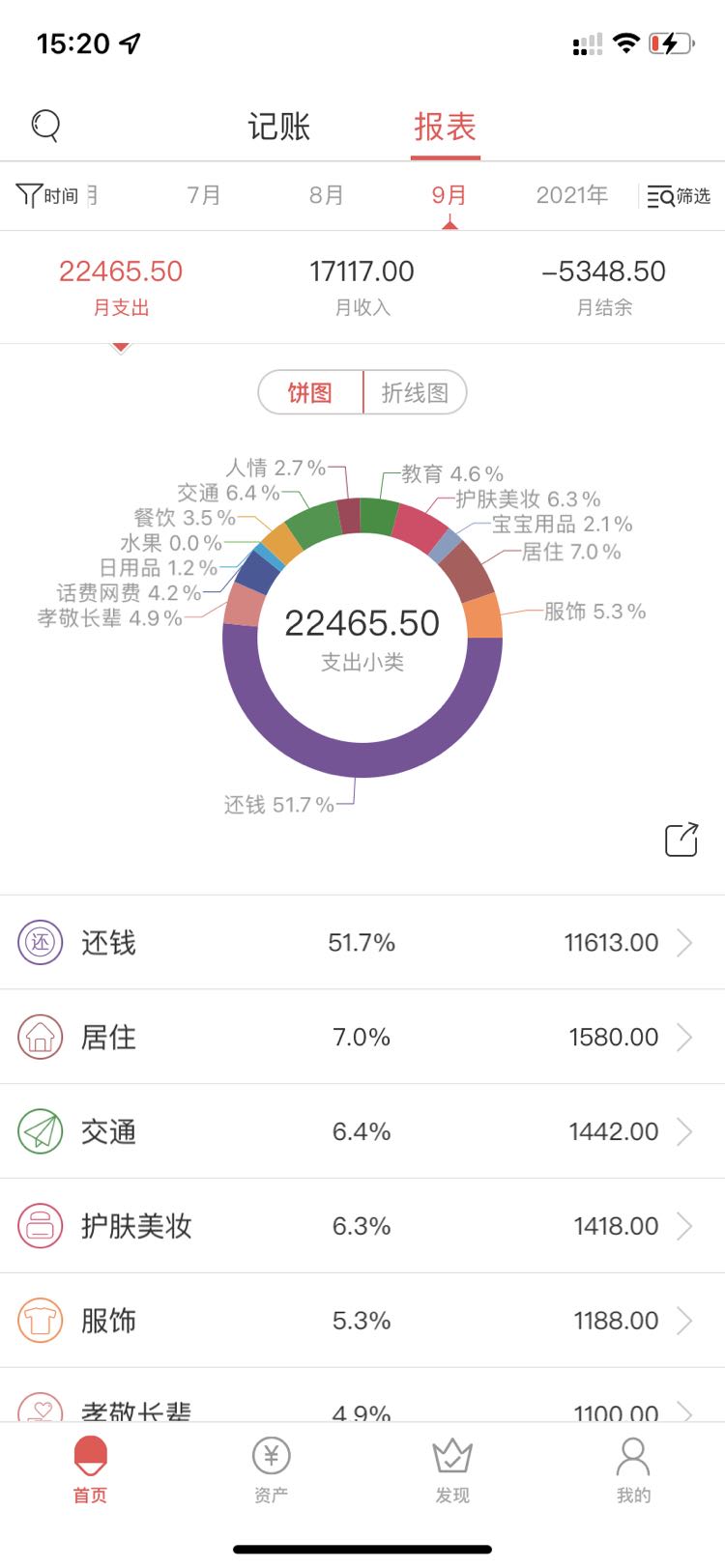Switch chart to 折线图 view

tap(415, 392)
